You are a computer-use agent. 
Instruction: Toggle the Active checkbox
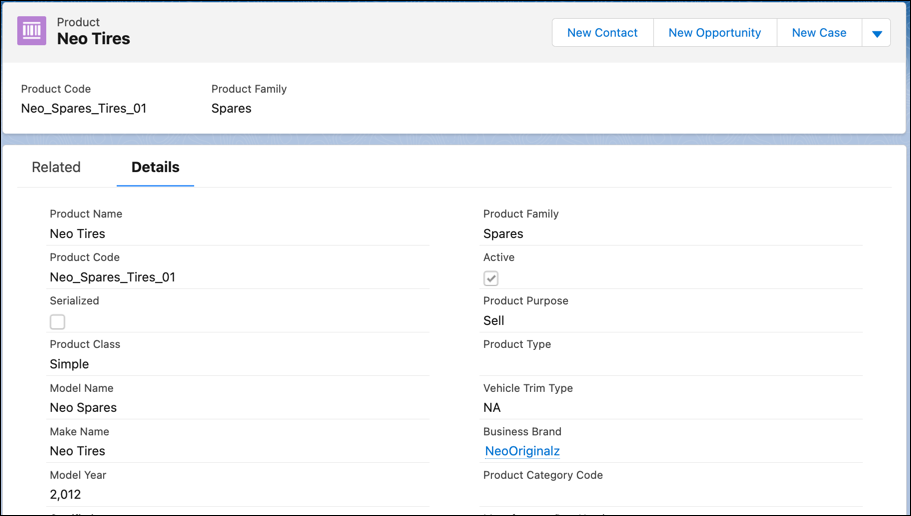tap(491, 278)
